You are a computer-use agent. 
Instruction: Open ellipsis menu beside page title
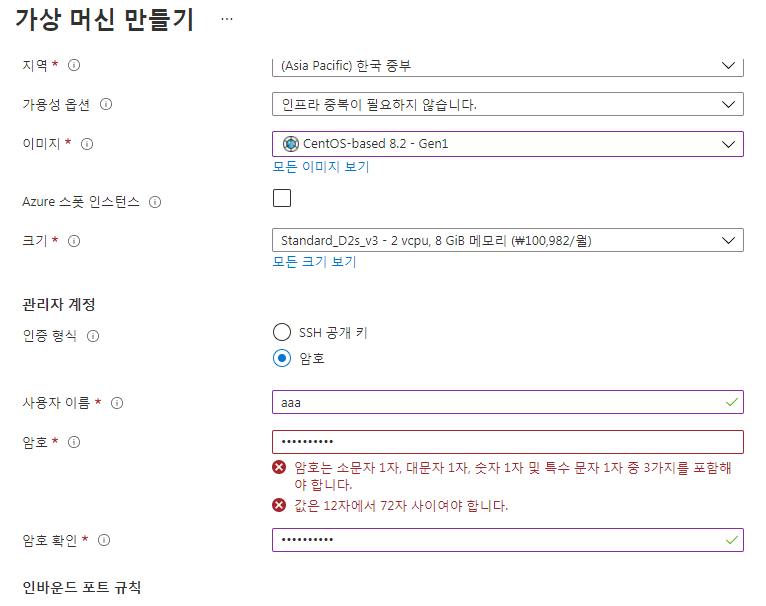pyautogui.click(x=227, y=19)
